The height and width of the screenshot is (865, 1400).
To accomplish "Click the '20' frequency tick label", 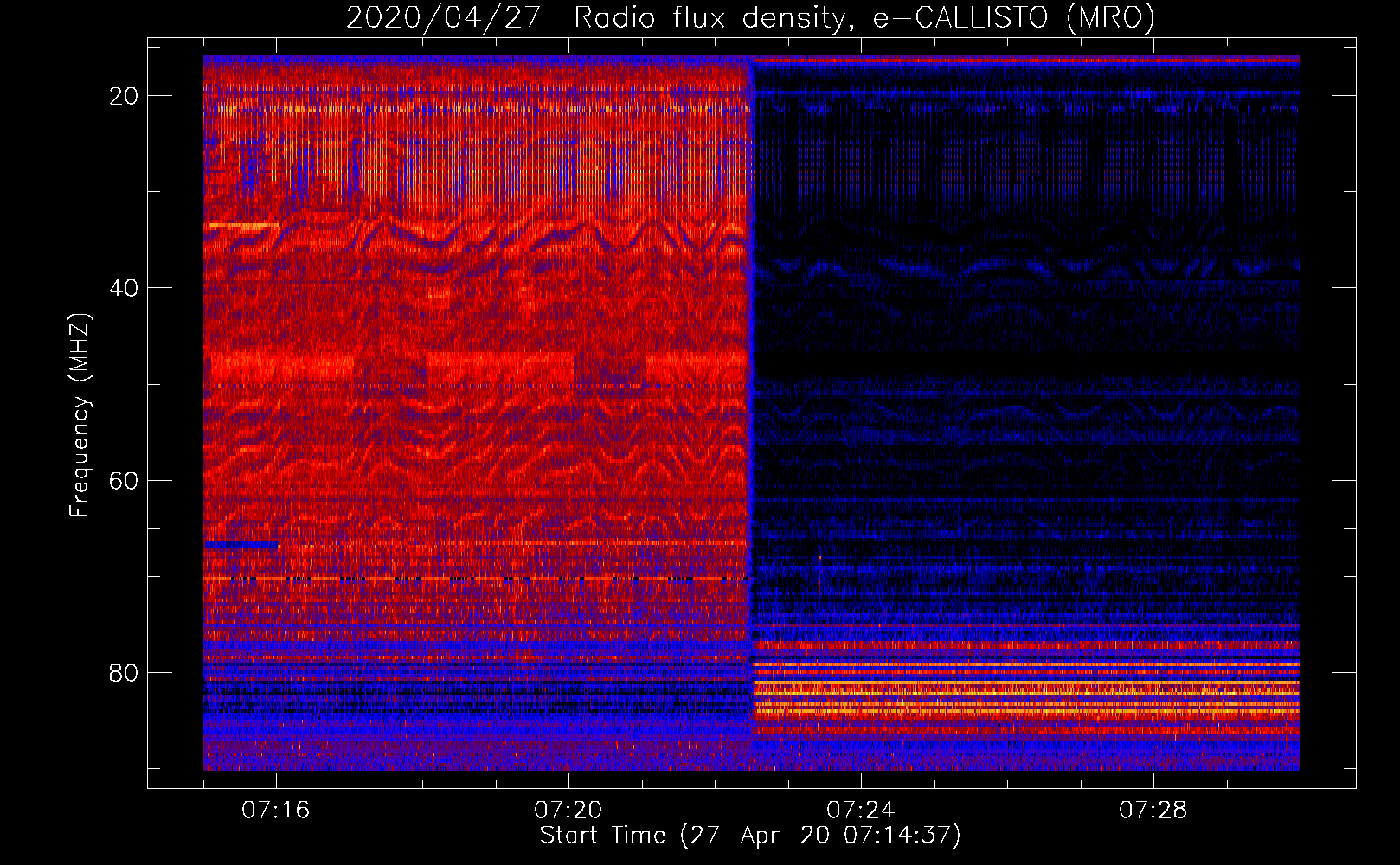I will coord(124,96).
